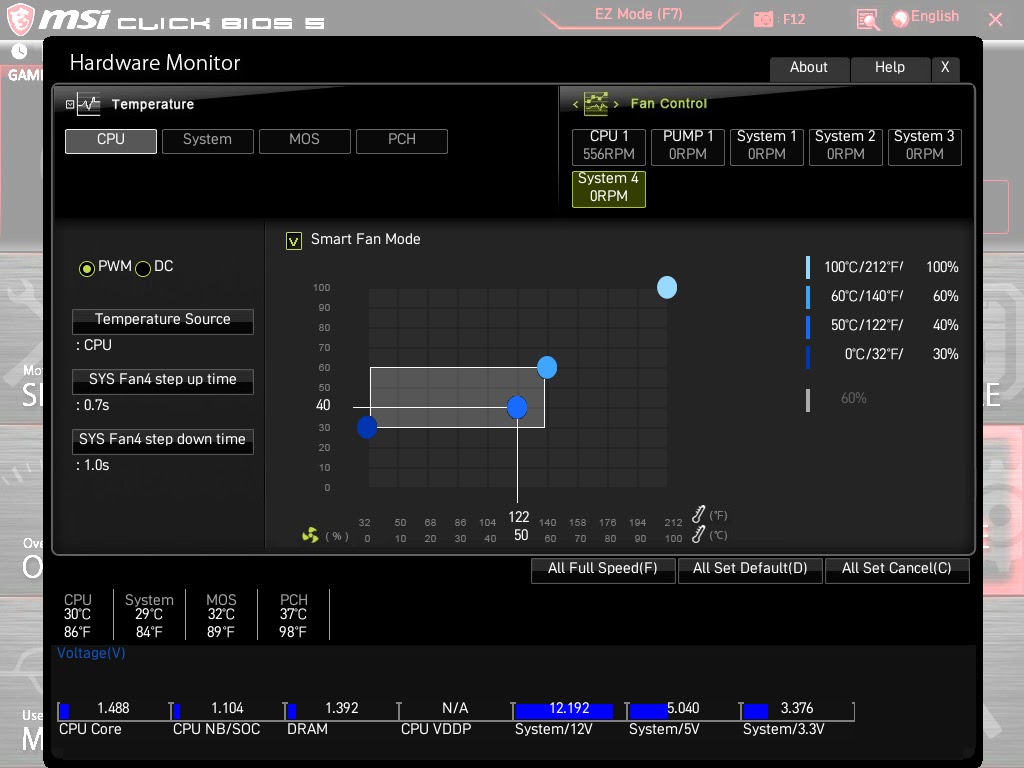Select the System temperature tab
The width and height of the screenshot is (1024, 768).
pos(208,140)
